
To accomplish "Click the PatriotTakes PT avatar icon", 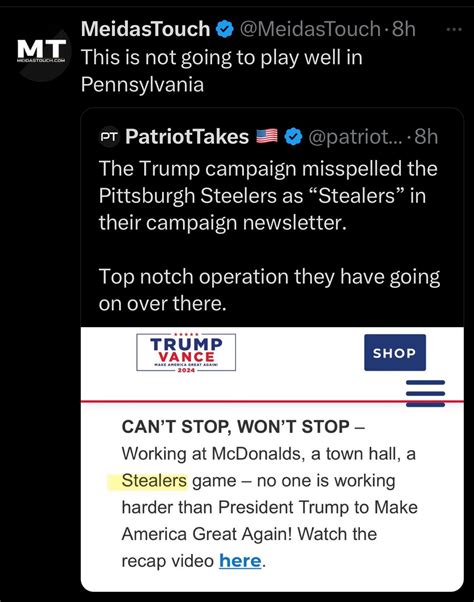I will pyautogui.click(x=110, y=137).
